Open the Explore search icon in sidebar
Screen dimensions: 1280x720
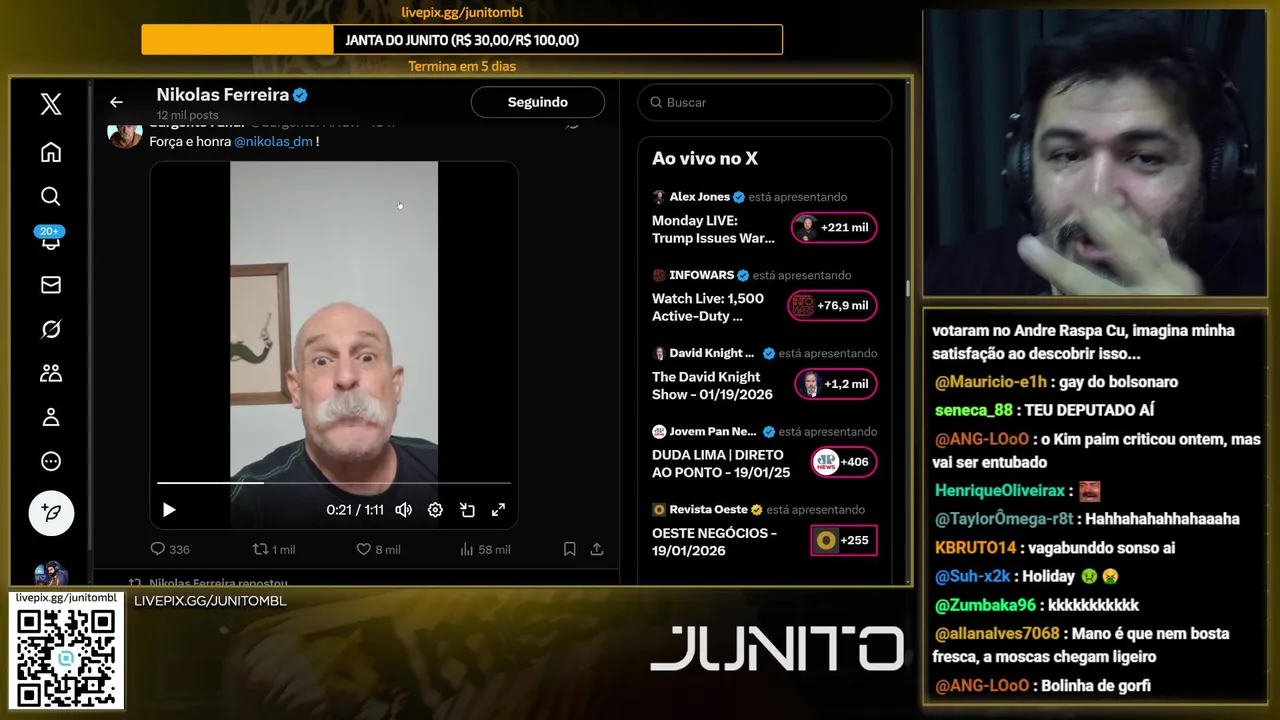[x=51, y=196]
